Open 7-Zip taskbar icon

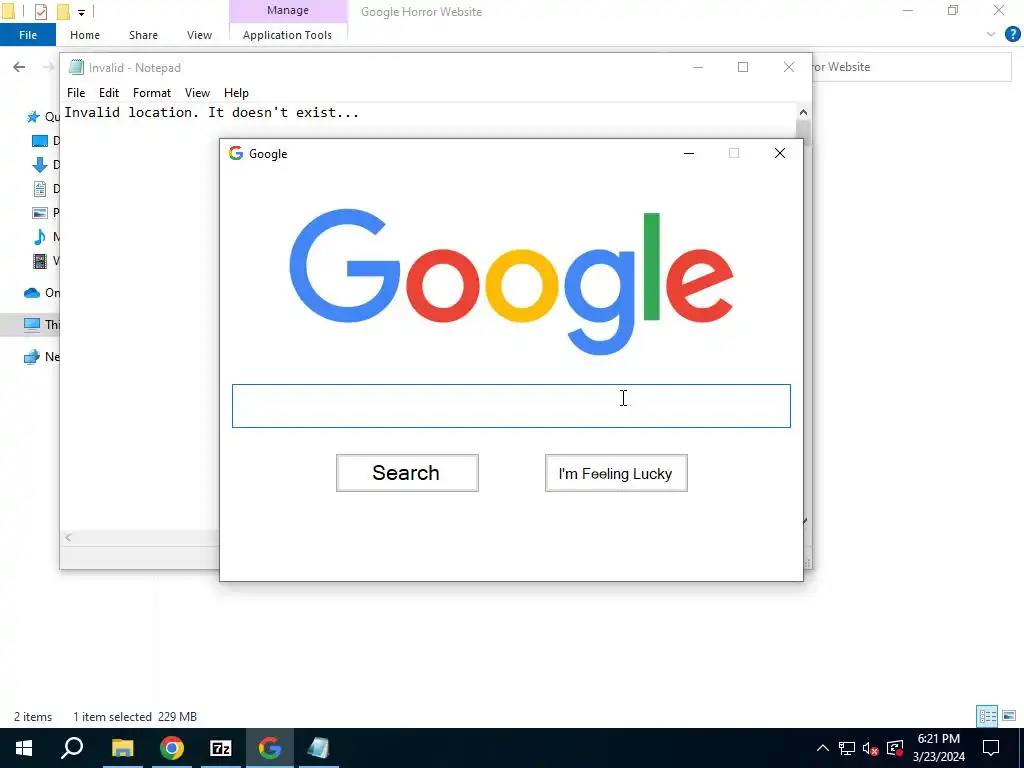[221, 748]
